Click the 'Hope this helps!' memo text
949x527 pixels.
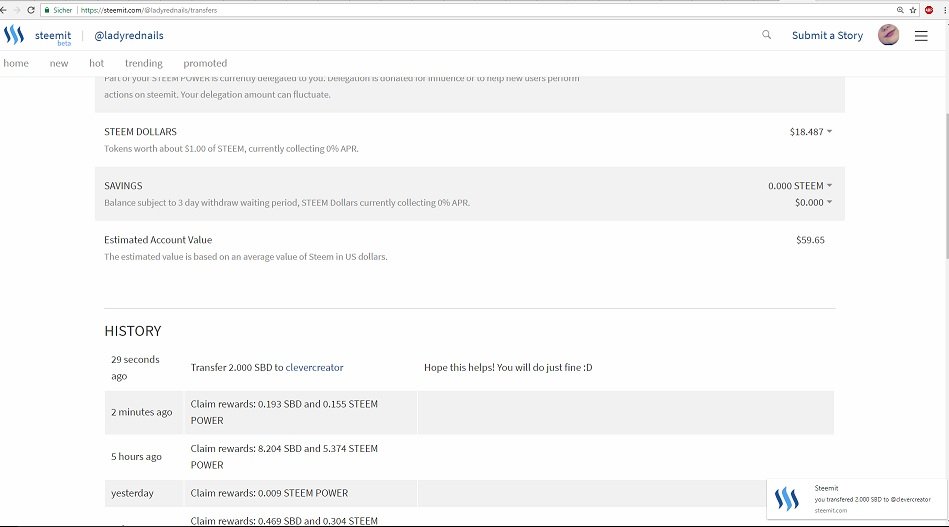508,367
